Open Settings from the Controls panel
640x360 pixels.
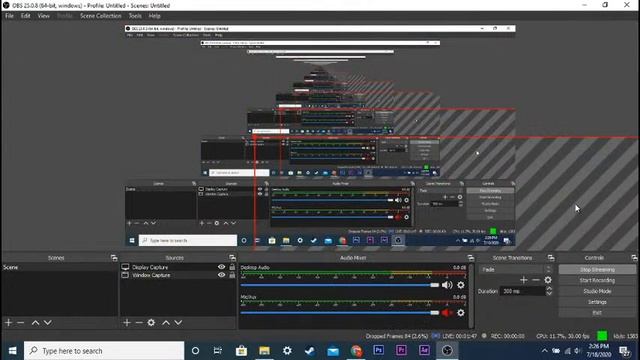(x=597, y=302)
